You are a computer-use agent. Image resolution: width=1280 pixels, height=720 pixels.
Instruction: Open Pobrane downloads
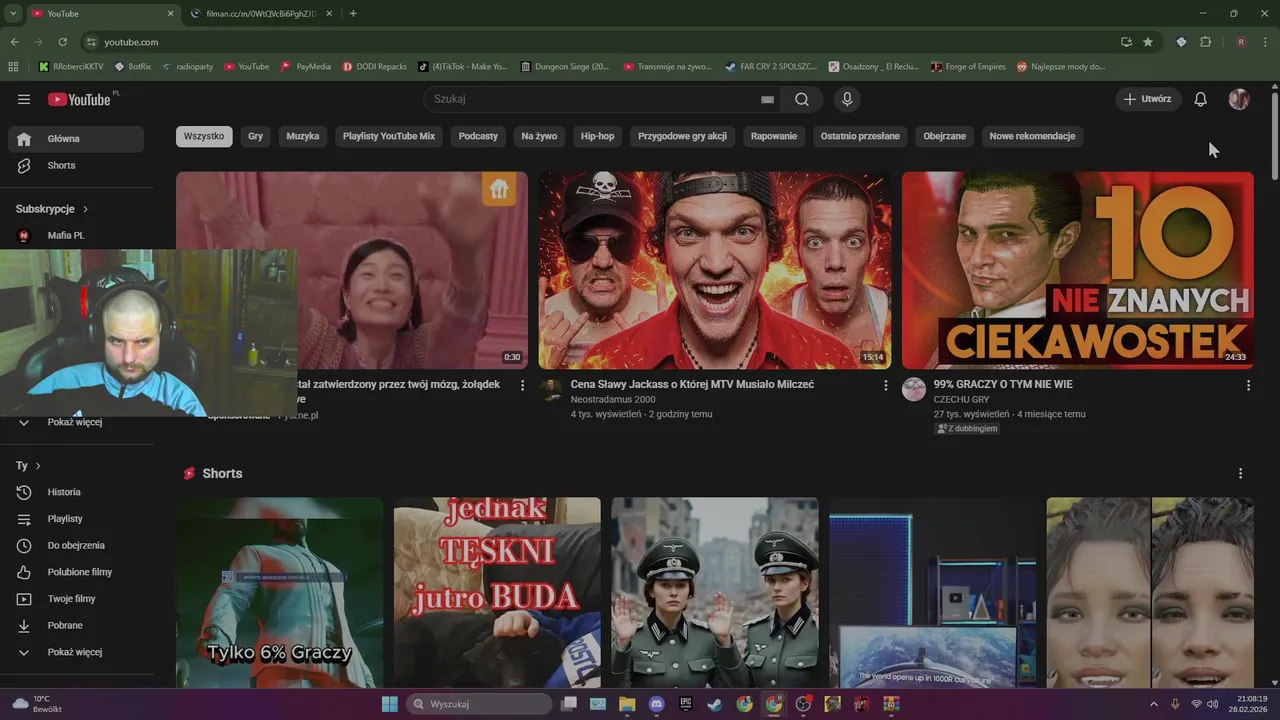[76, 625]
